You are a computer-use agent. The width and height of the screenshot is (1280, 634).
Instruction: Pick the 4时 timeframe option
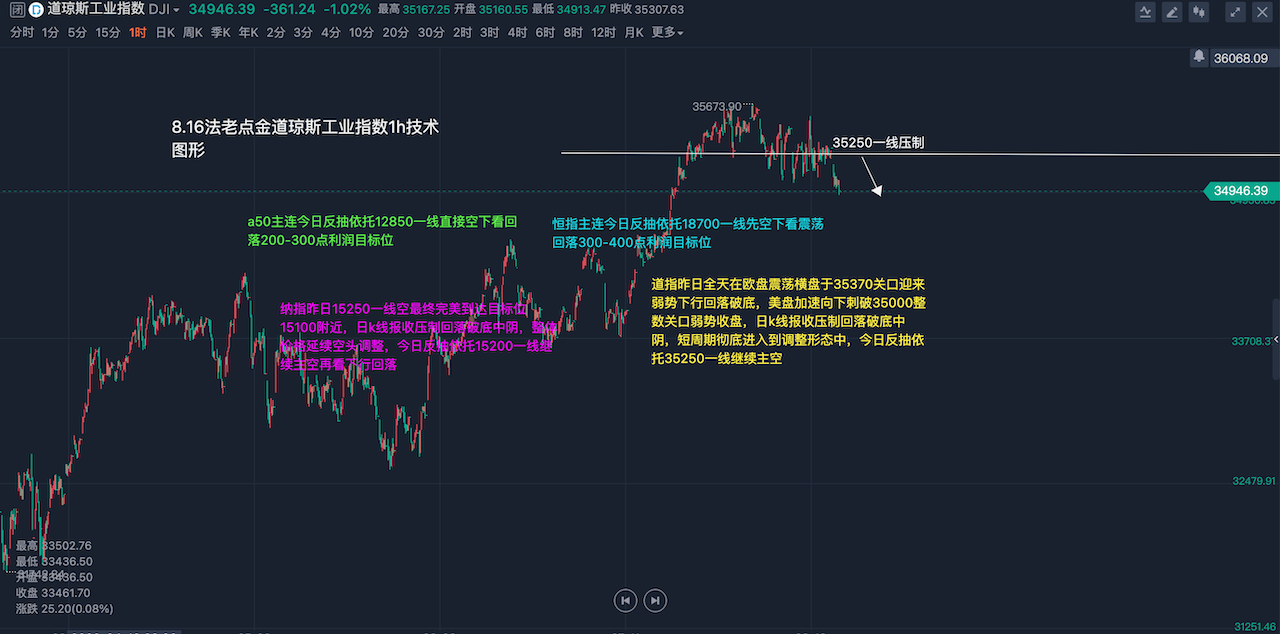click(x=517, y=32)
